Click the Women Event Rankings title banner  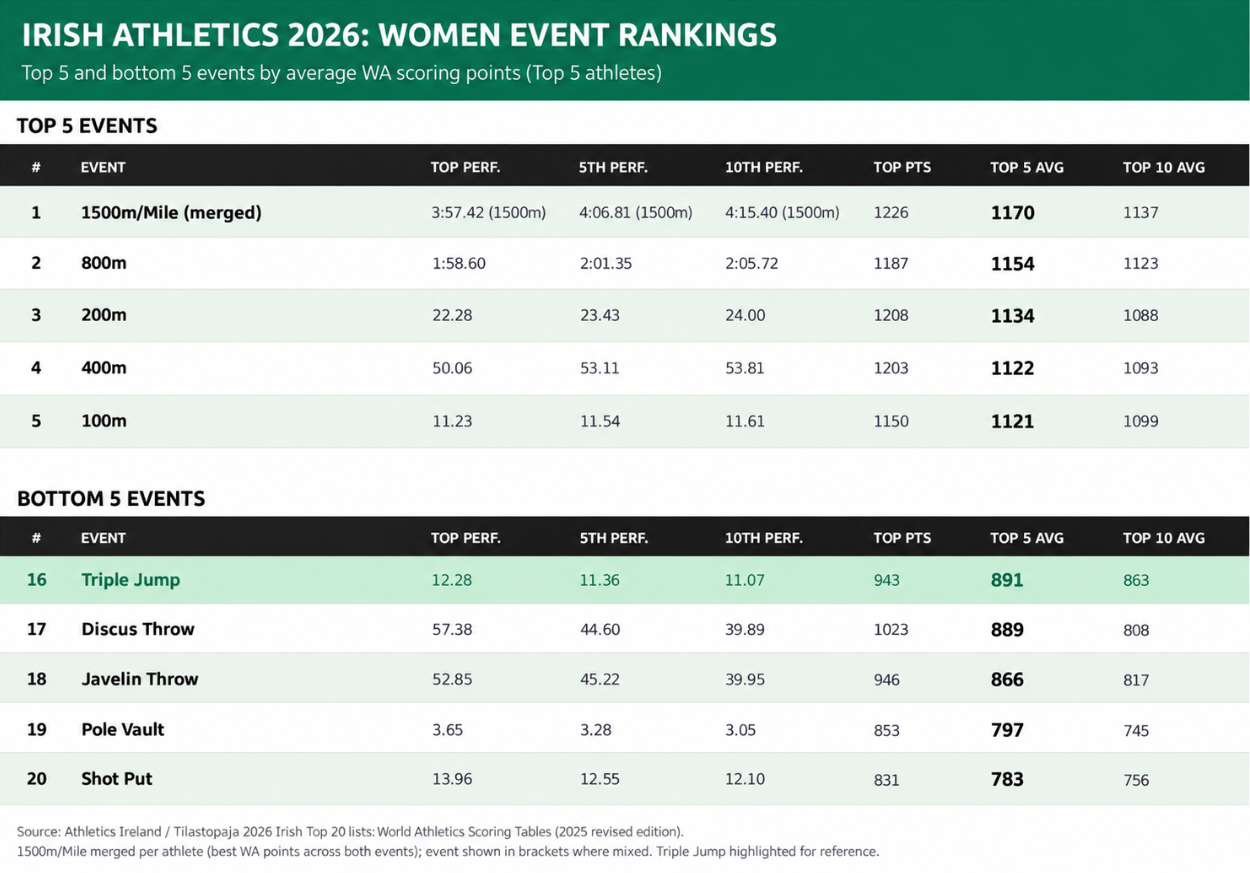624,50
